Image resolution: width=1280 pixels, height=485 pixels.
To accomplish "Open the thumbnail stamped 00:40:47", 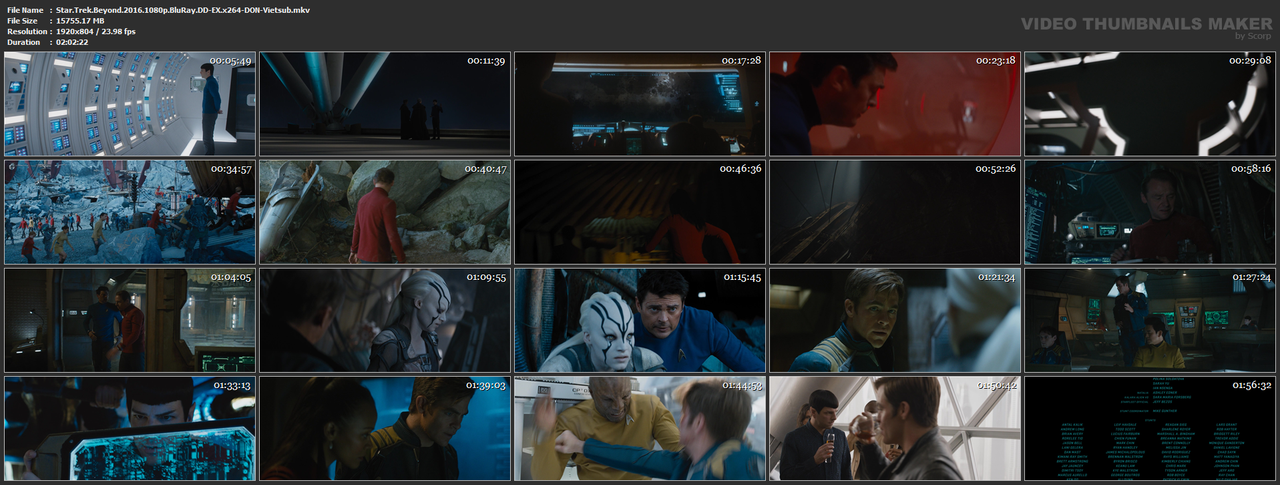I will [385, 212].
